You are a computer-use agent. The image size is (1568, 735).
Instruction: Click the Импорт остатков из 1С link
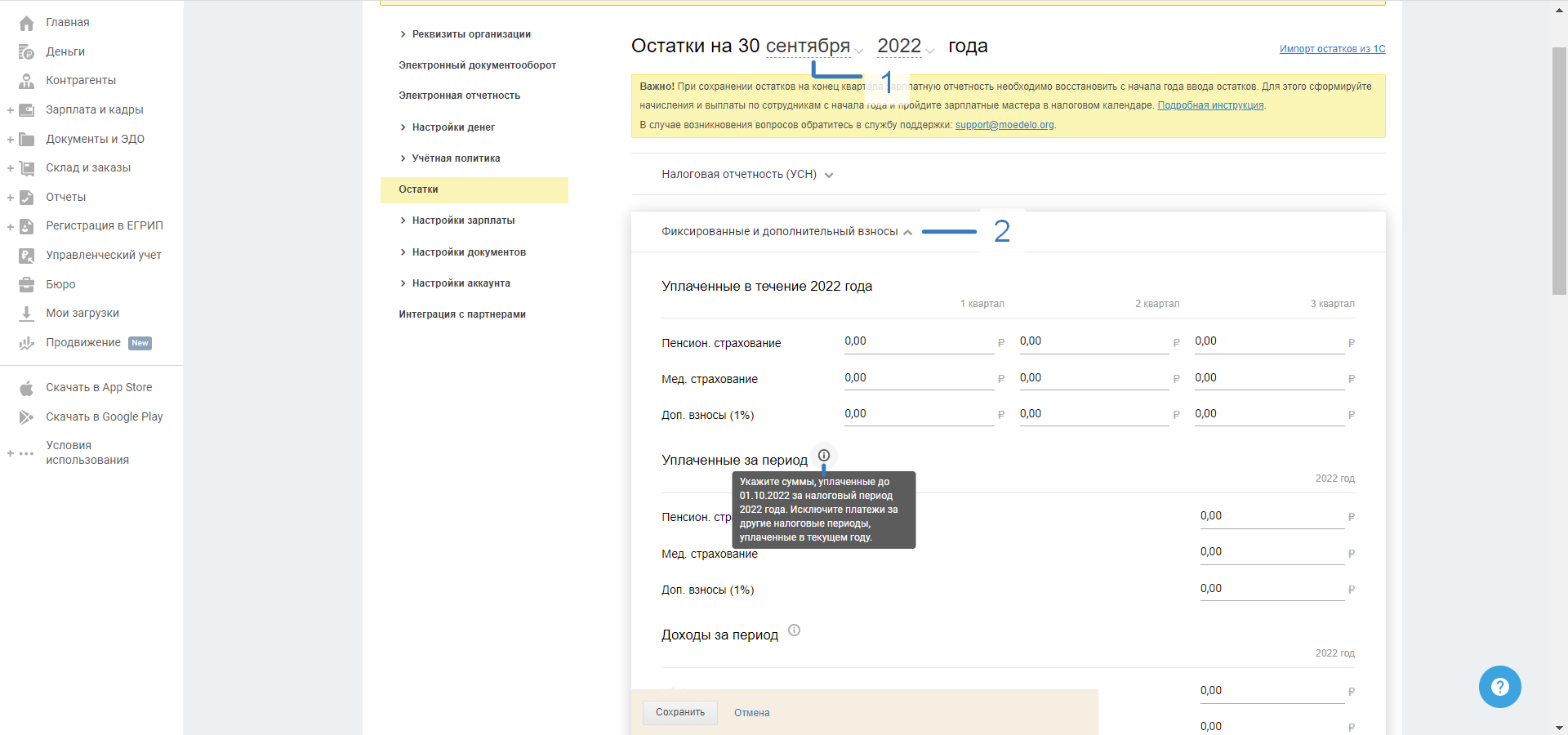coord(1332,49)
